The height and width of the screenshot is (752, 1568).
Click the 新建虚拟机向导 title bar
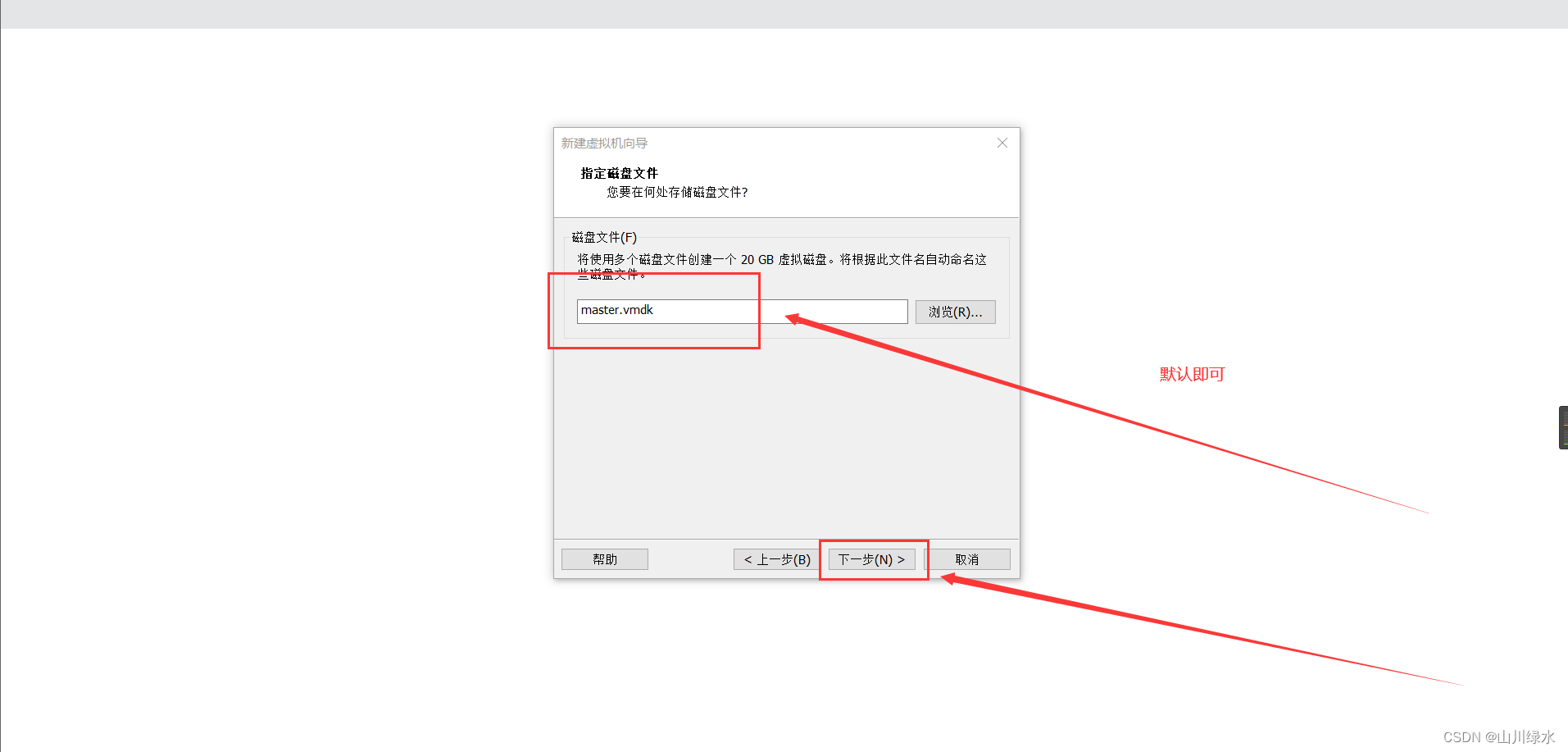pos(603,142)
